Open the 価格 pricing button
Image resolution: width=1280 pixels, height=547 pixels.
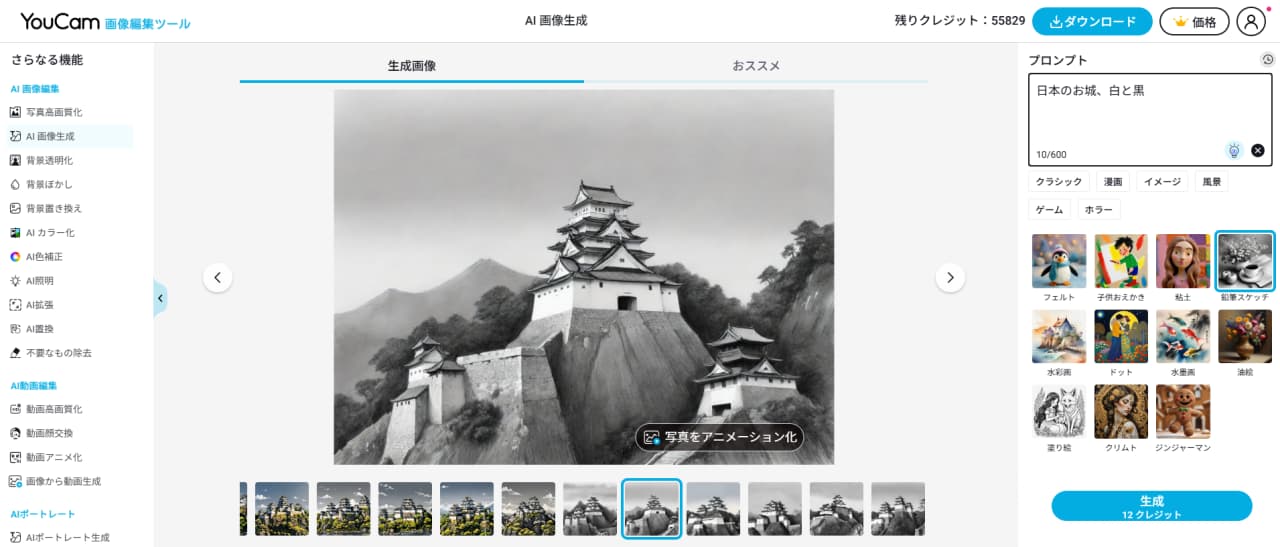1194,22
